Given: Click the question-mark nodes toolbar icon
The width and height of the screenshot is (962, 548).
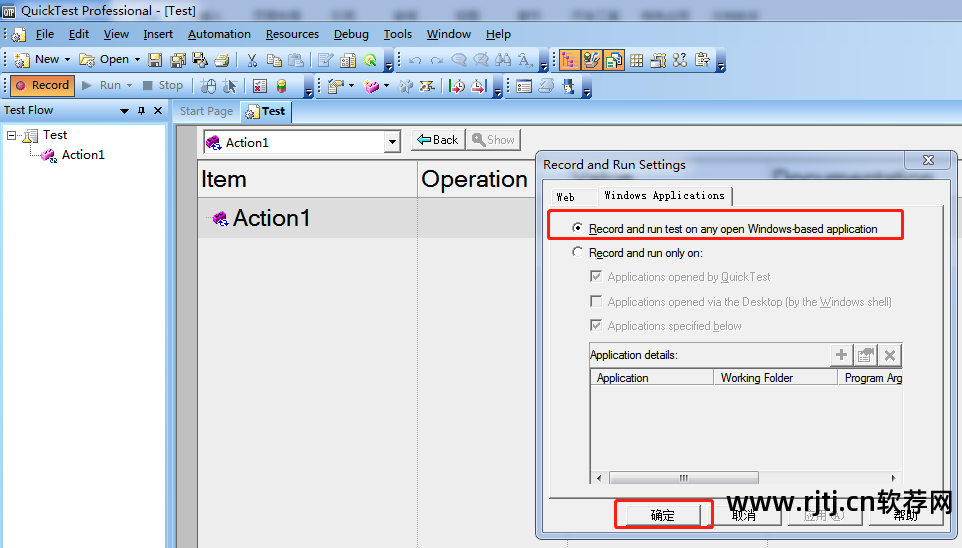Looking at the screenshot, I should (680, 60).
